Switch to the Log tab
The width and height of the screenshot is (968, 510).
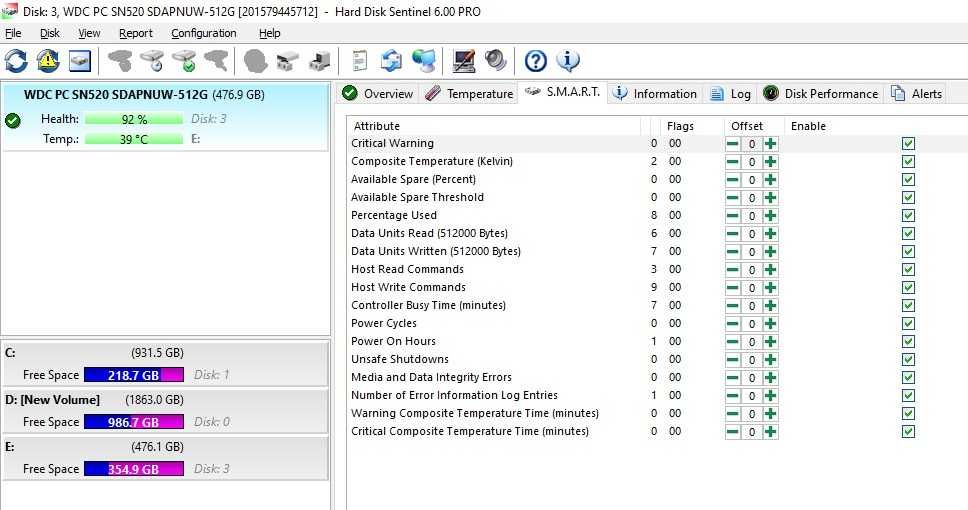(x=730, y=94)
